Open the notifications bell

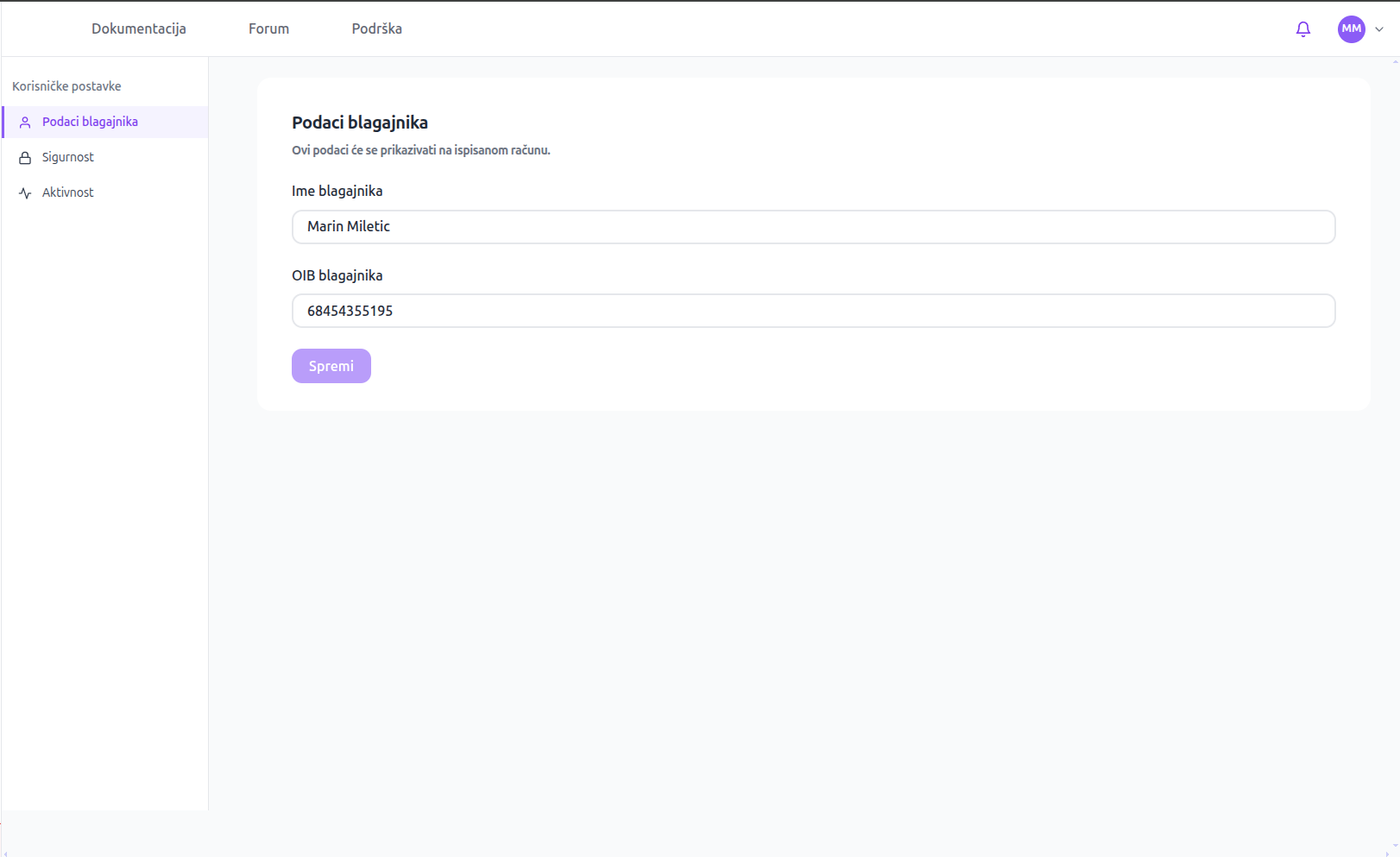coord(1303,29)
